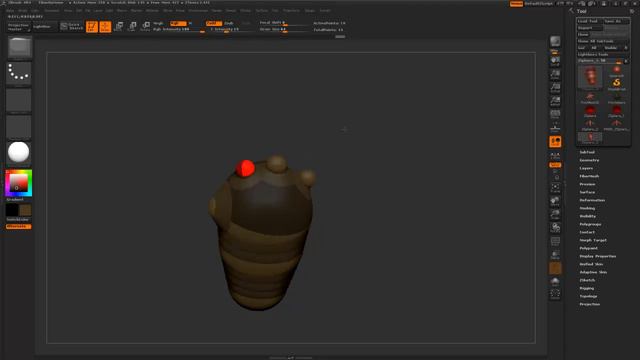Click the Tool palette dock icon
This screenshot has height=360, width=640.
point(632,11)
